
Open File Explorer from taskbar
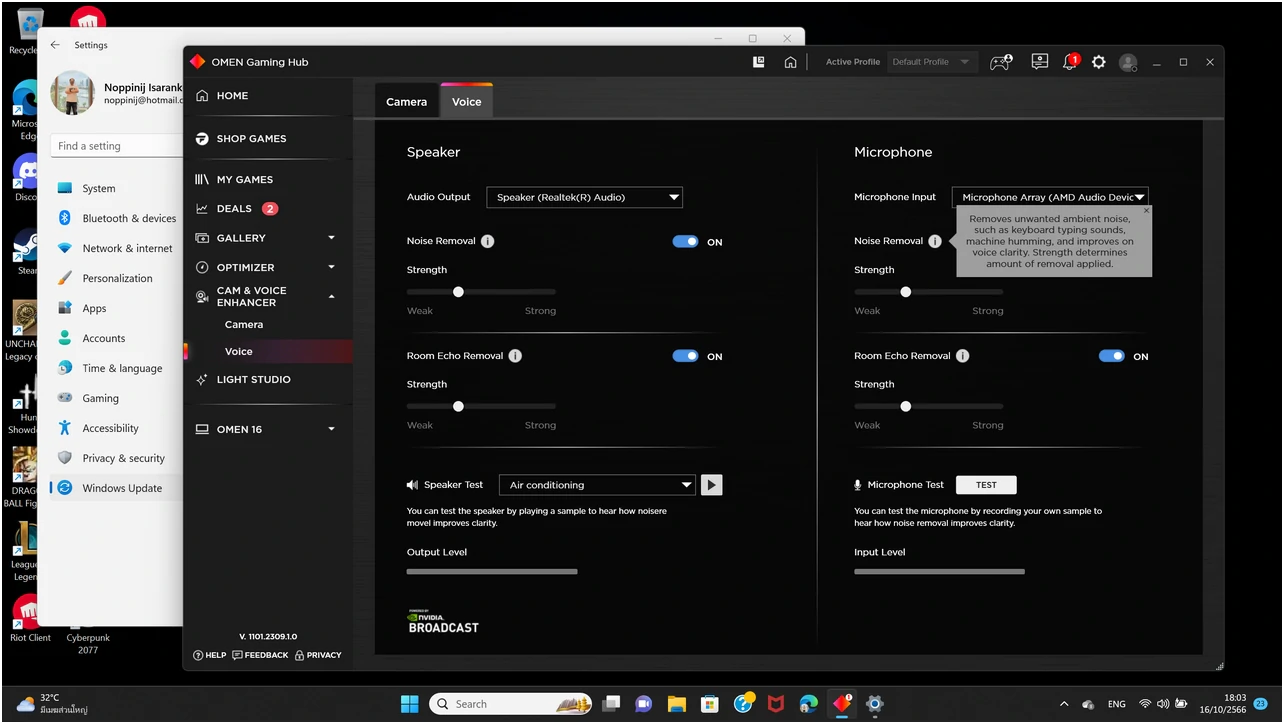click(x=676, y=704)
